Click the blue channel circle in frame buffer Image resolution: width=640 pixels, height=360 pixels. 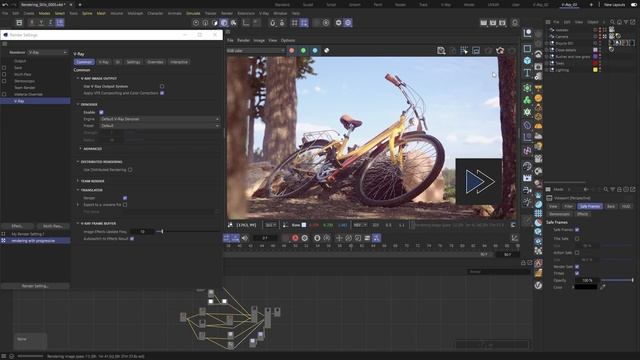(x=315, y=50)
